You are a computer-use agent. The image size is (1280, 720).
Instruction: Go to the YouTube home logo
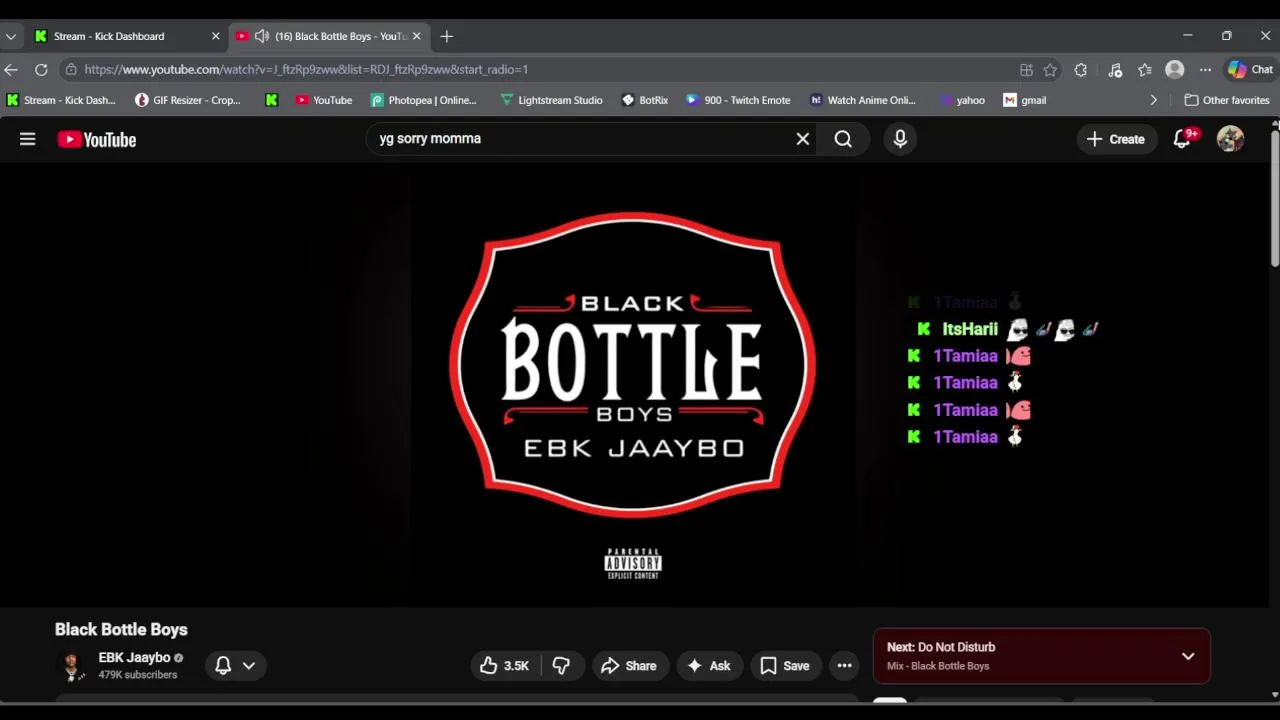(97, 140)
